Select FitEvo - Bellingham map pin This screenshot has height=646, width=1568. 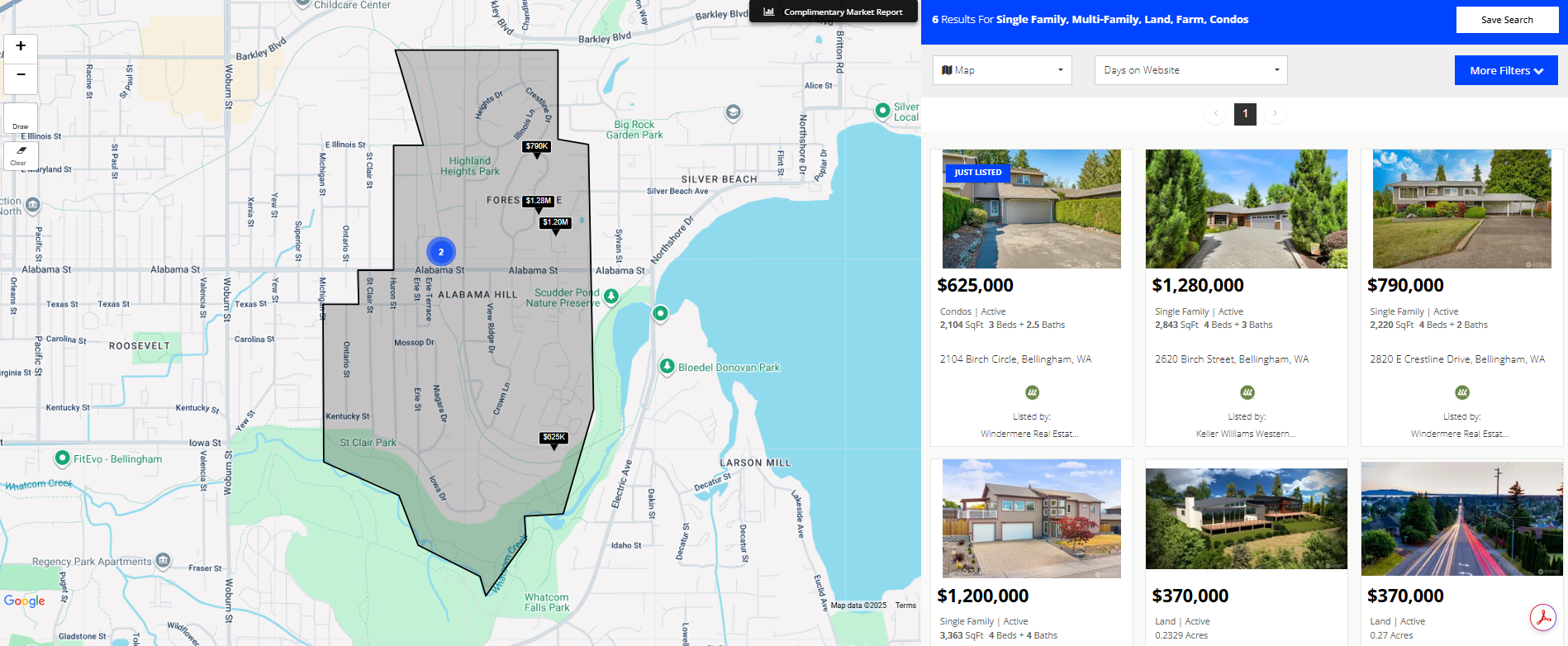[x=62, y=458]
